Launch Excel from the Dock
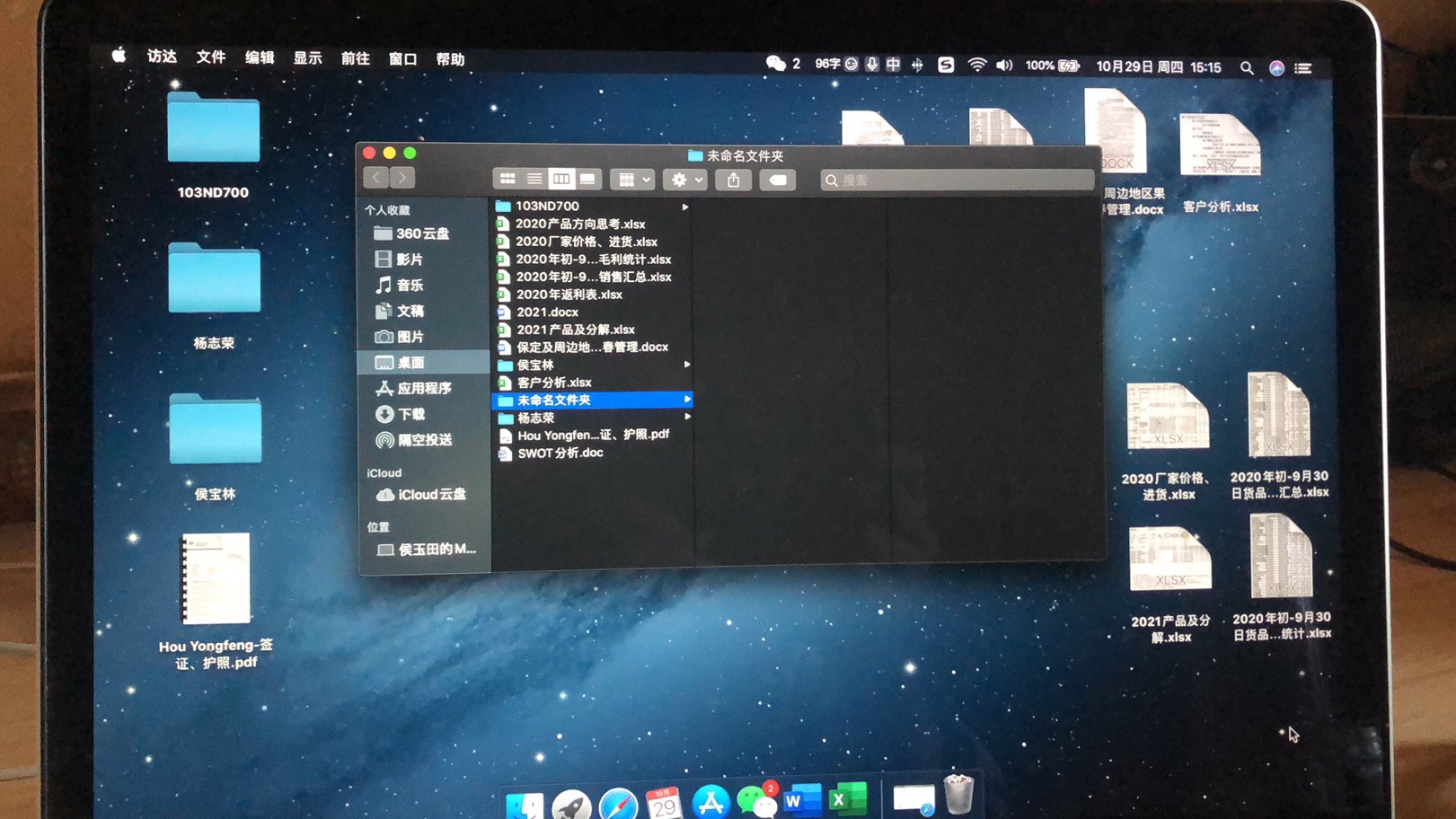 (x=847, y=799)
